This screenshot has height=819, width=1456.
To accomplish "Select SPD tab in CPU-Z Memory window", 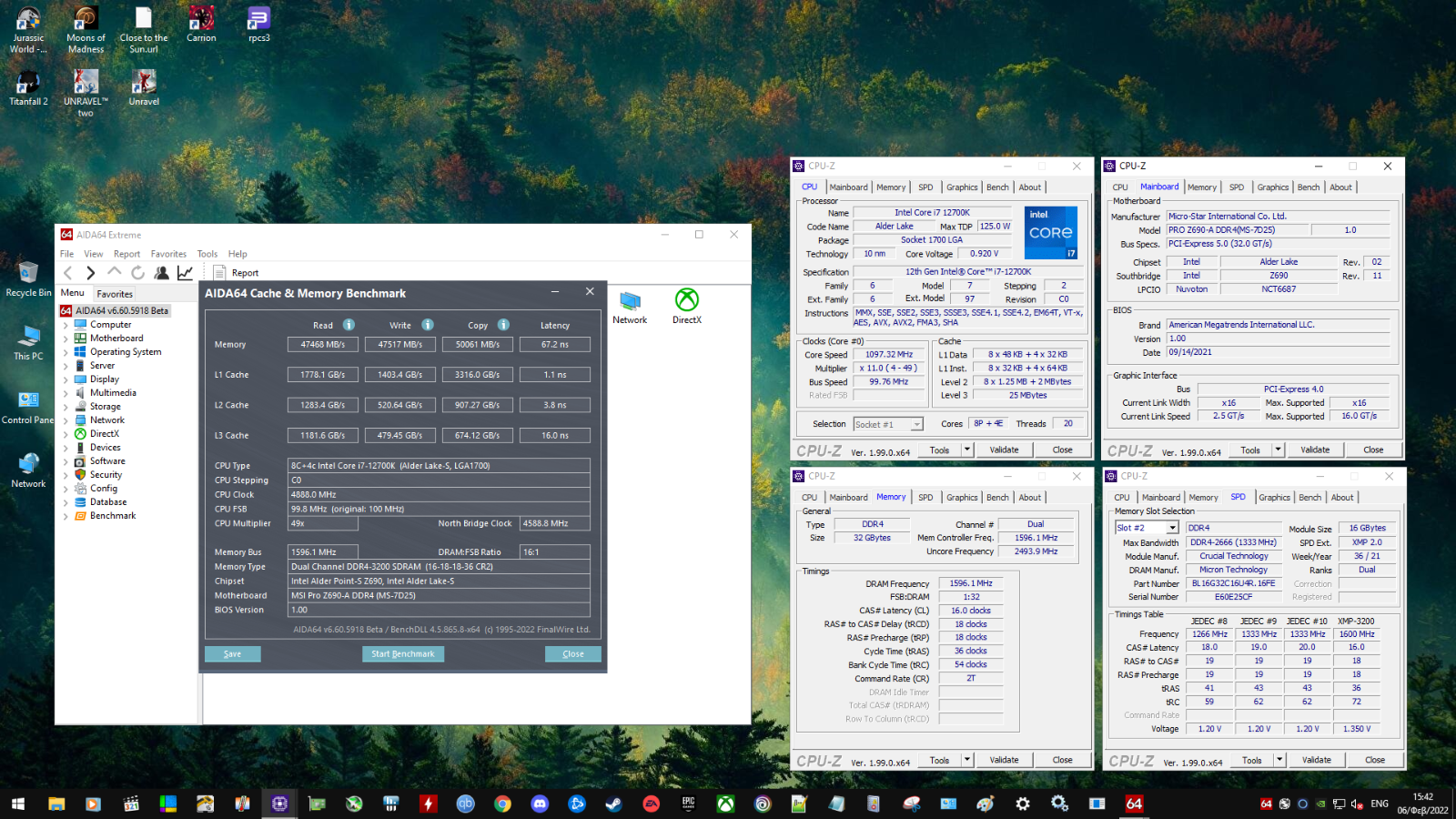I will click(925, 498).
